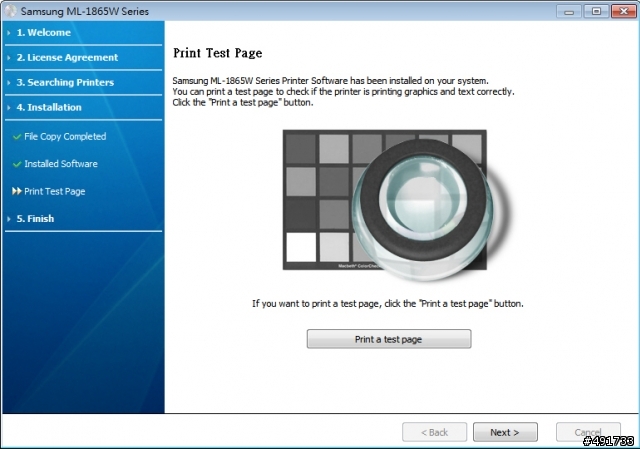This screenshot has width=640, height=449.
Task: Click the Cancel button
Action: point(588,432)
